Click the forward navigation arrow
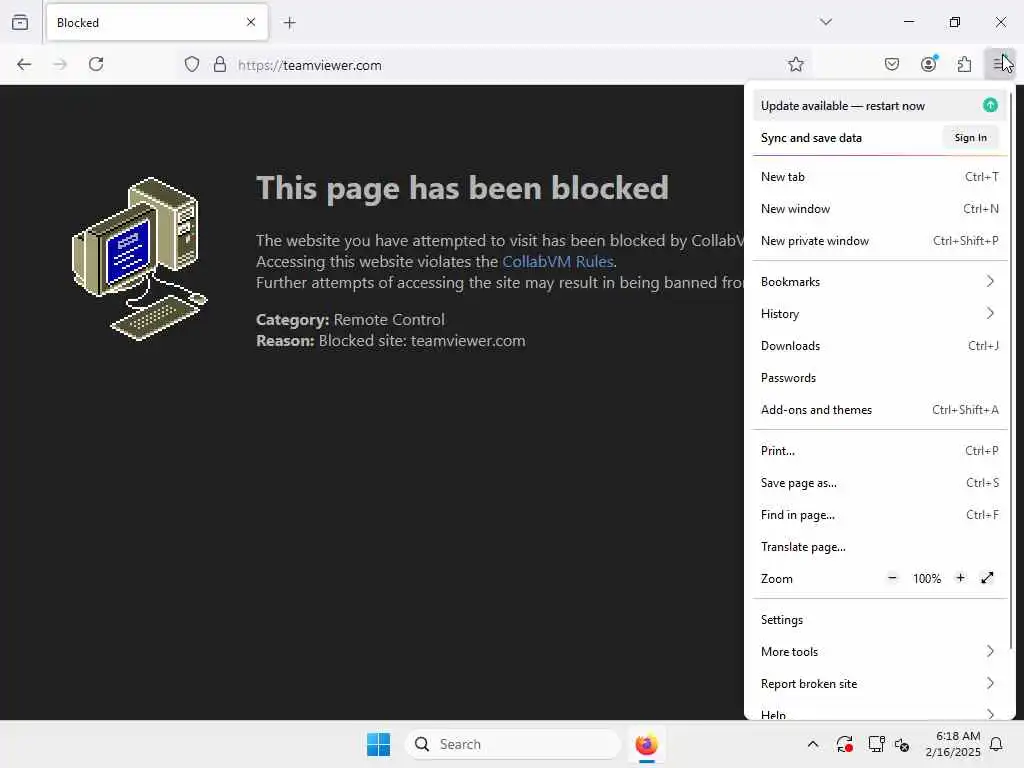This screenshot has width=1024, height=768. tap(60, 64)
